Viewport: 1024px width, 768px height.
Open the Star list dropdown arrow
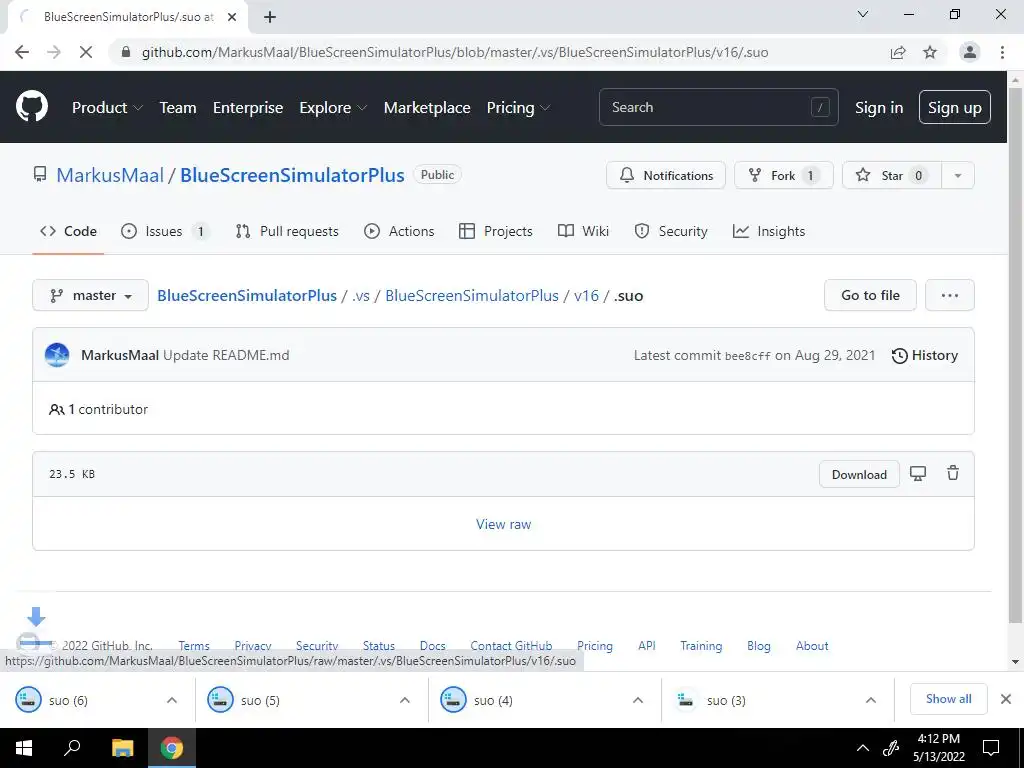[x=957, y=175]
